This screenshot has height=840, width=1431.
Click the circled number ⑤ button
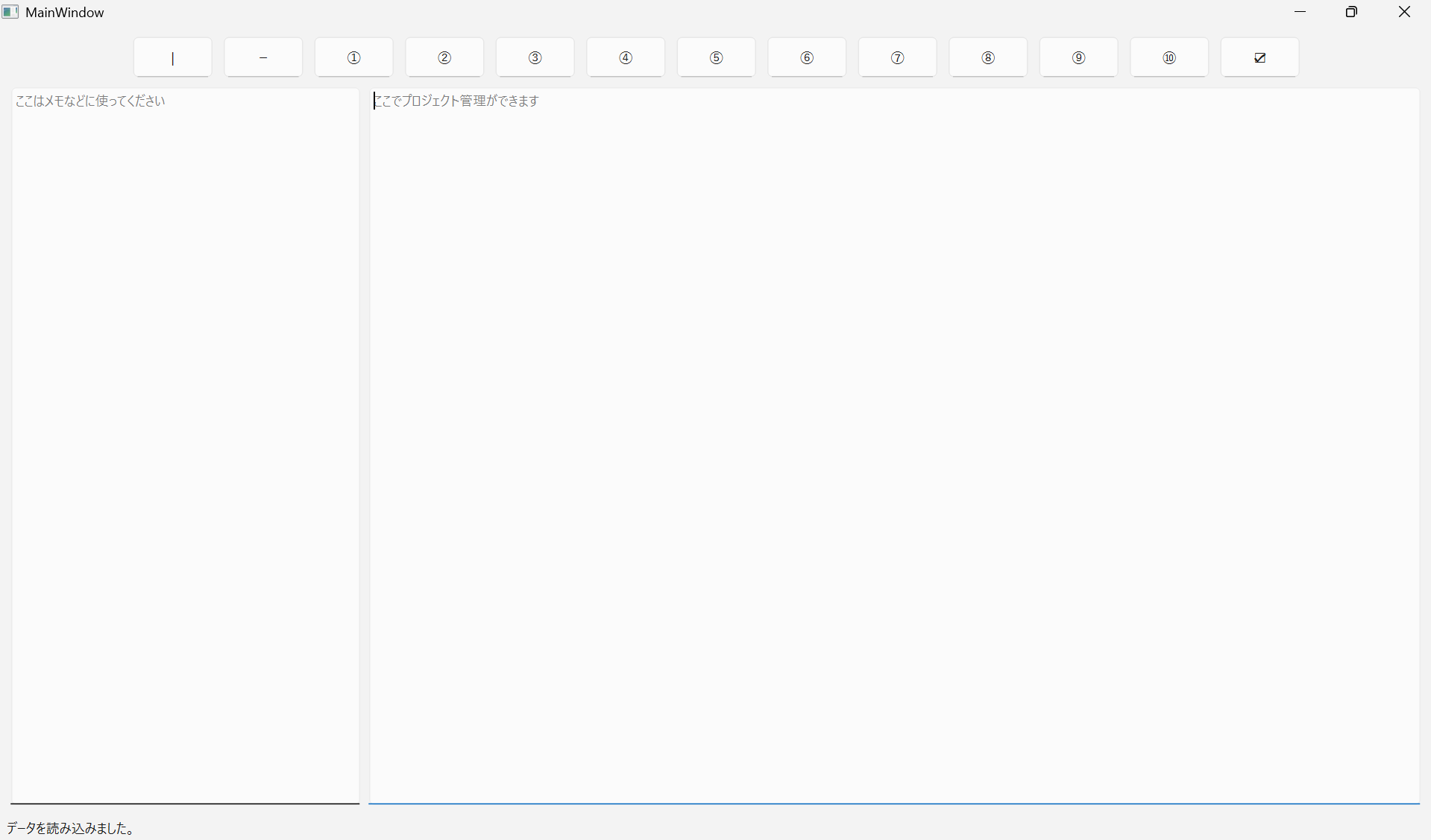pos(716,57)
